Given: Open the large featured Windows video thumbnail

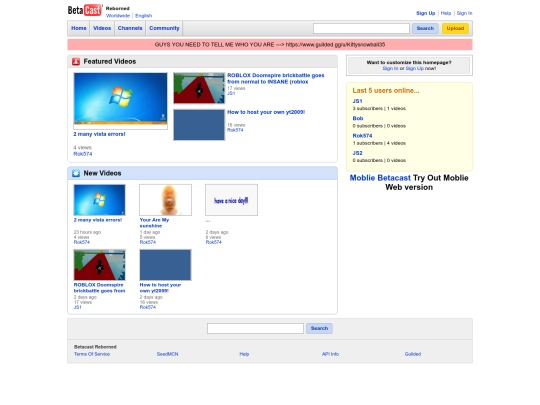Looking at the screenshot, I should [121, 101].
